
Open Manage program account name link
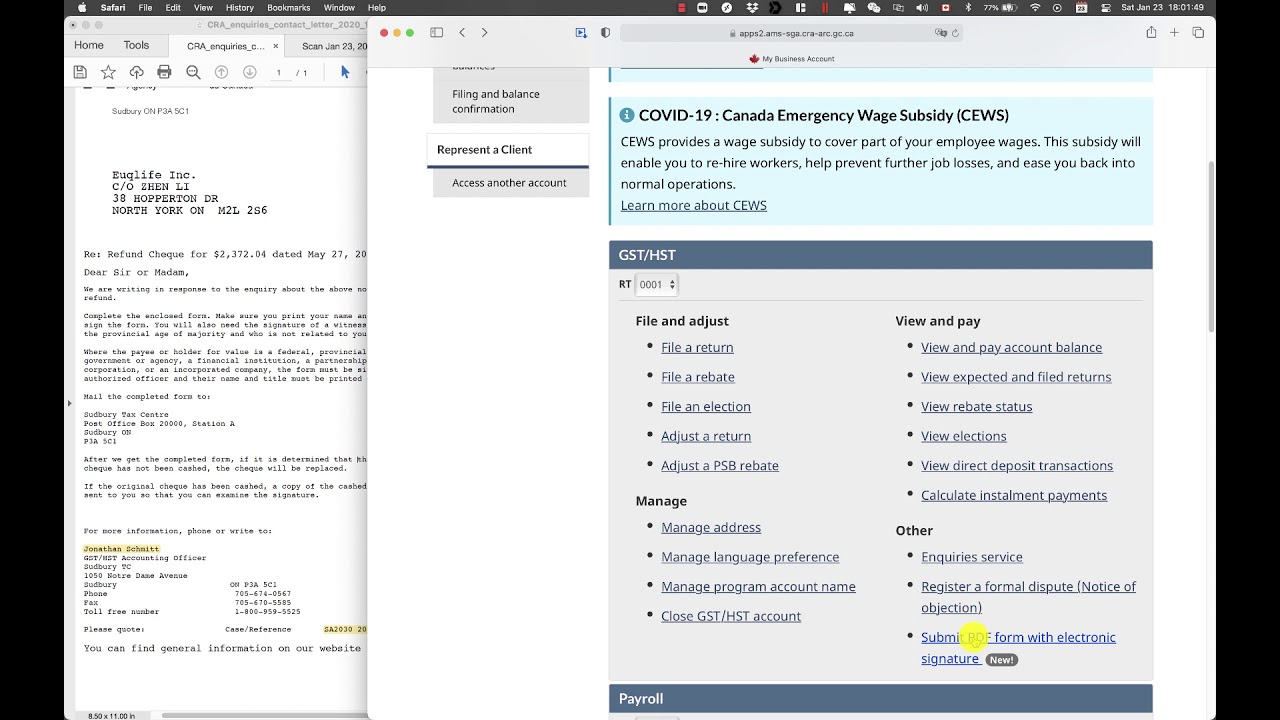coord(758,586)
